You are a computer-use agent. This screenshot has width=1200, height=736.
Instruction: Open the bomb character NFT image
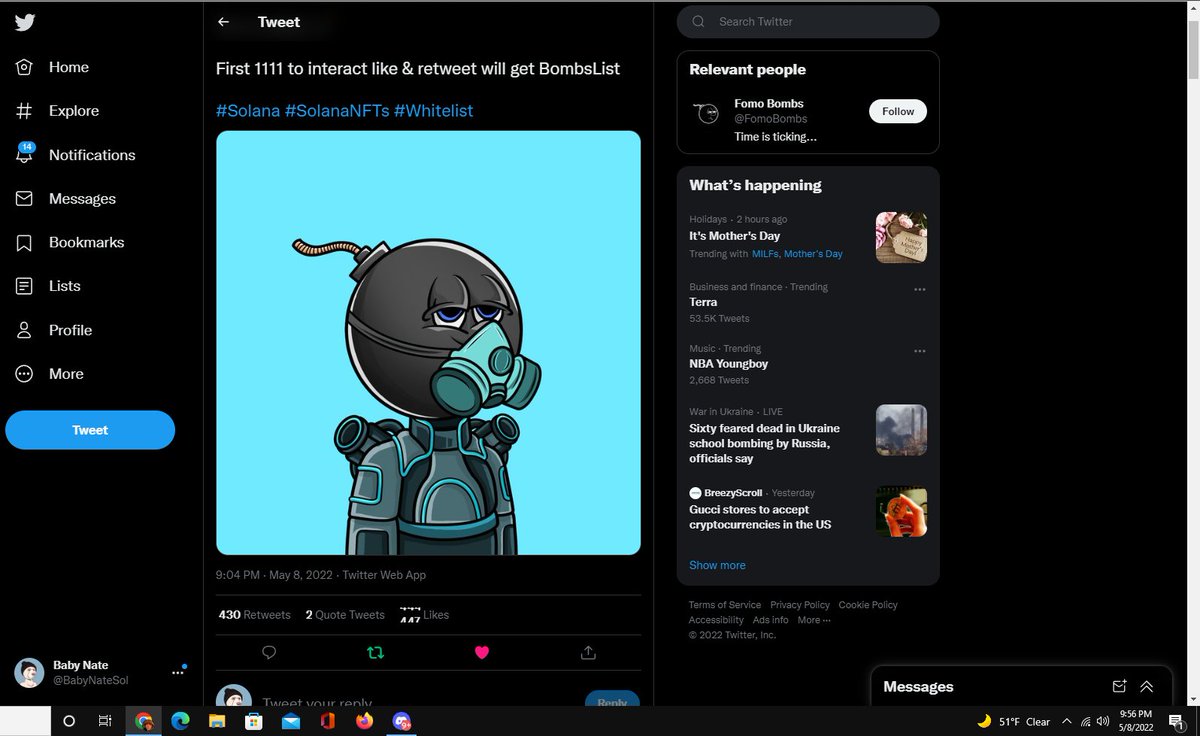[x=428, y=343]
